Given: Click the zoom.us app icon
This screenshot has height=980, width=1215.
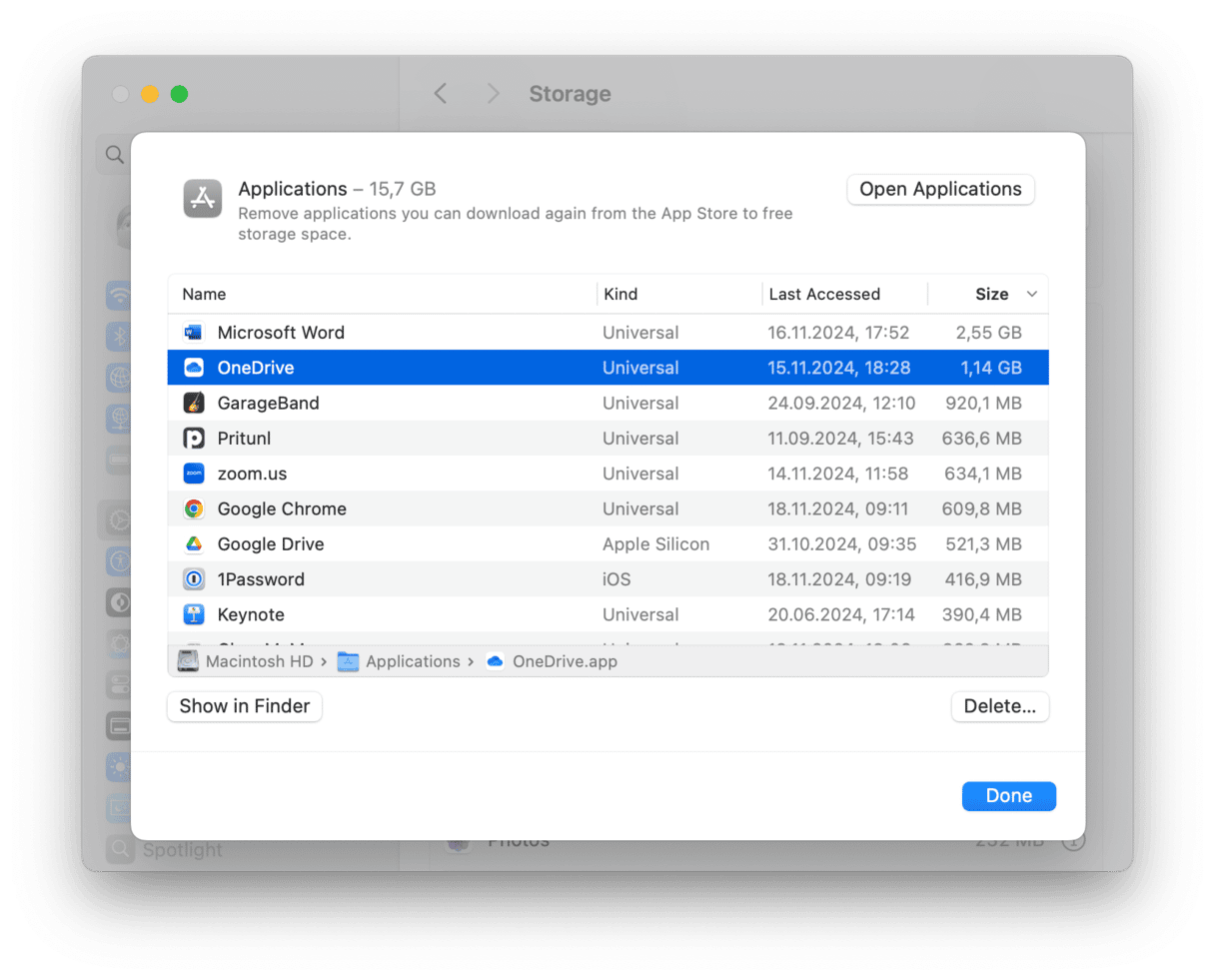Looking at the screenshot, I should point(194,474).
